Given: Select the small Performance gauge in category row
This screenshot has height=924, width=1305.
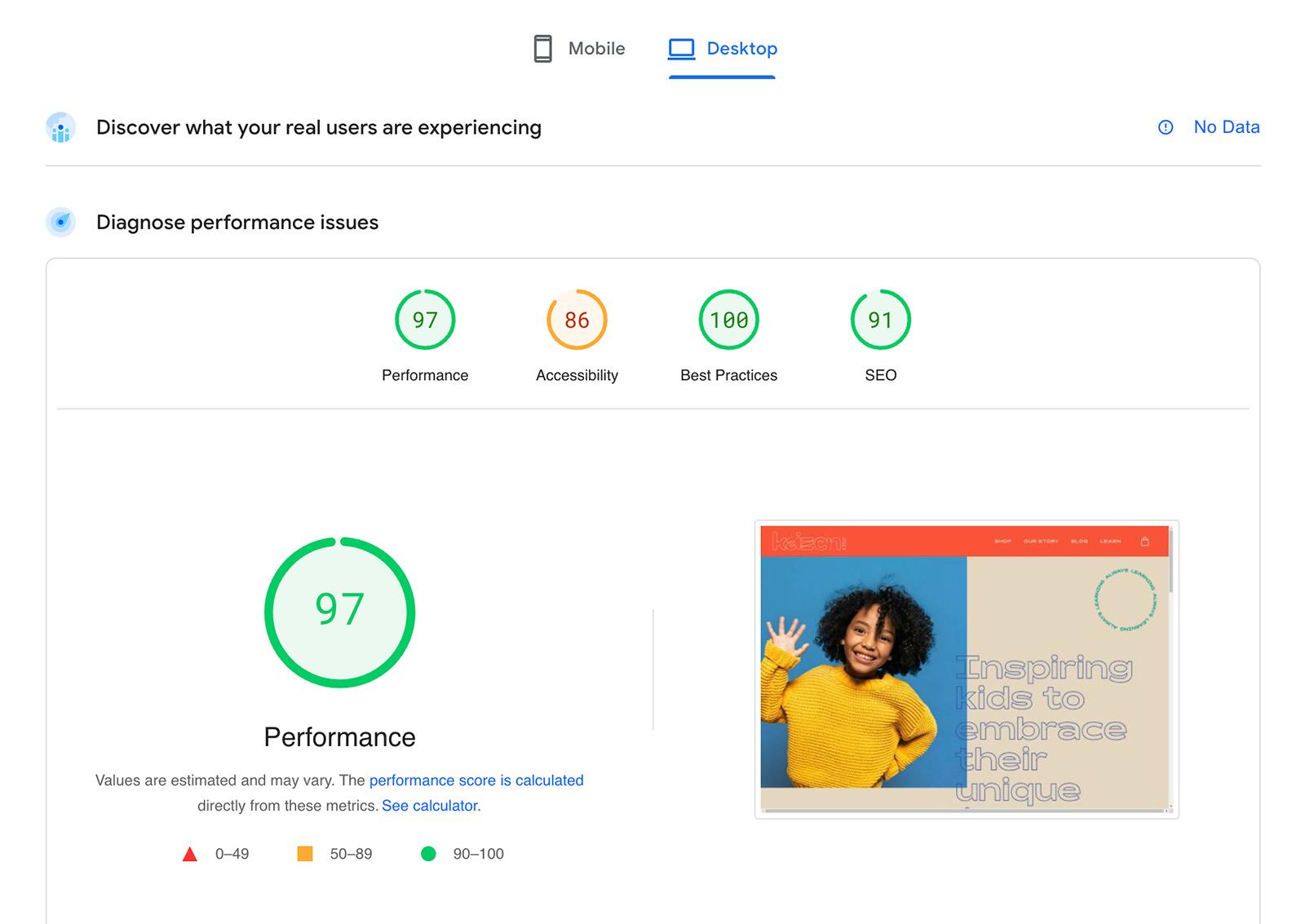Looking at the screenshot, I should [425, 321].
